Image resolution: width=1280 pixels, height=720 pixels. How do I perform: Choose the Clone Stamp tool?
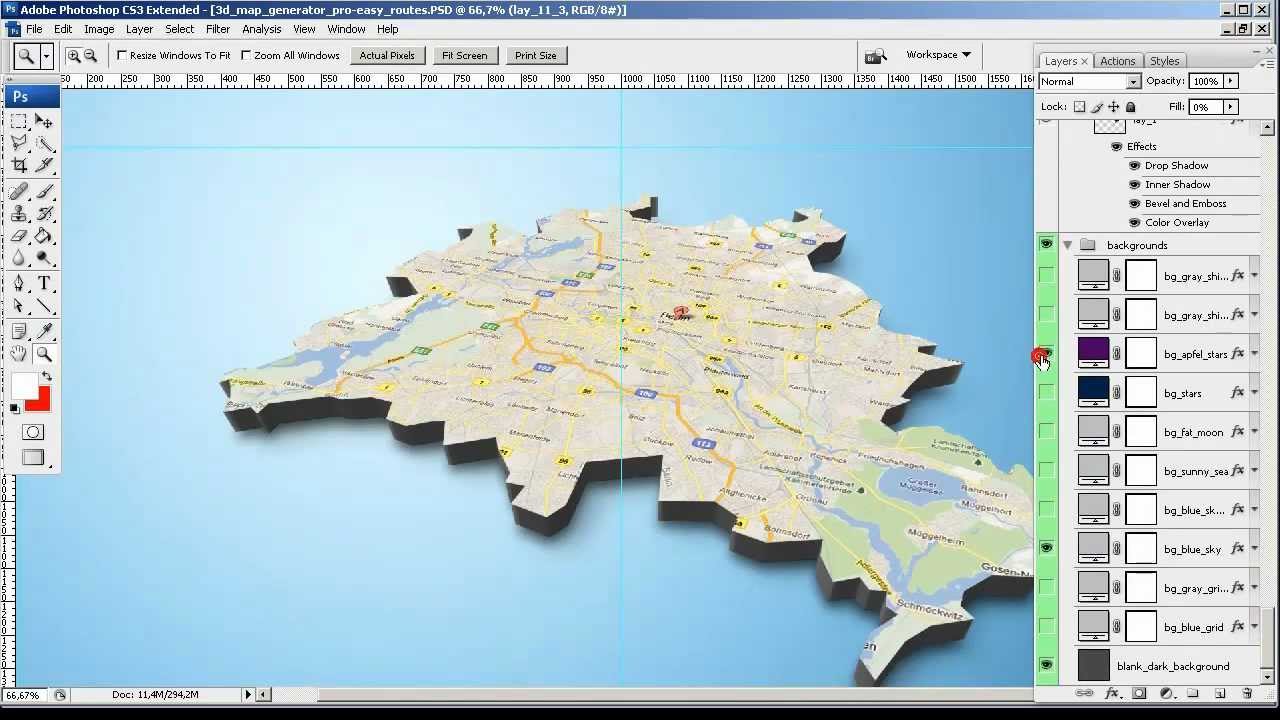coord(20,214)
